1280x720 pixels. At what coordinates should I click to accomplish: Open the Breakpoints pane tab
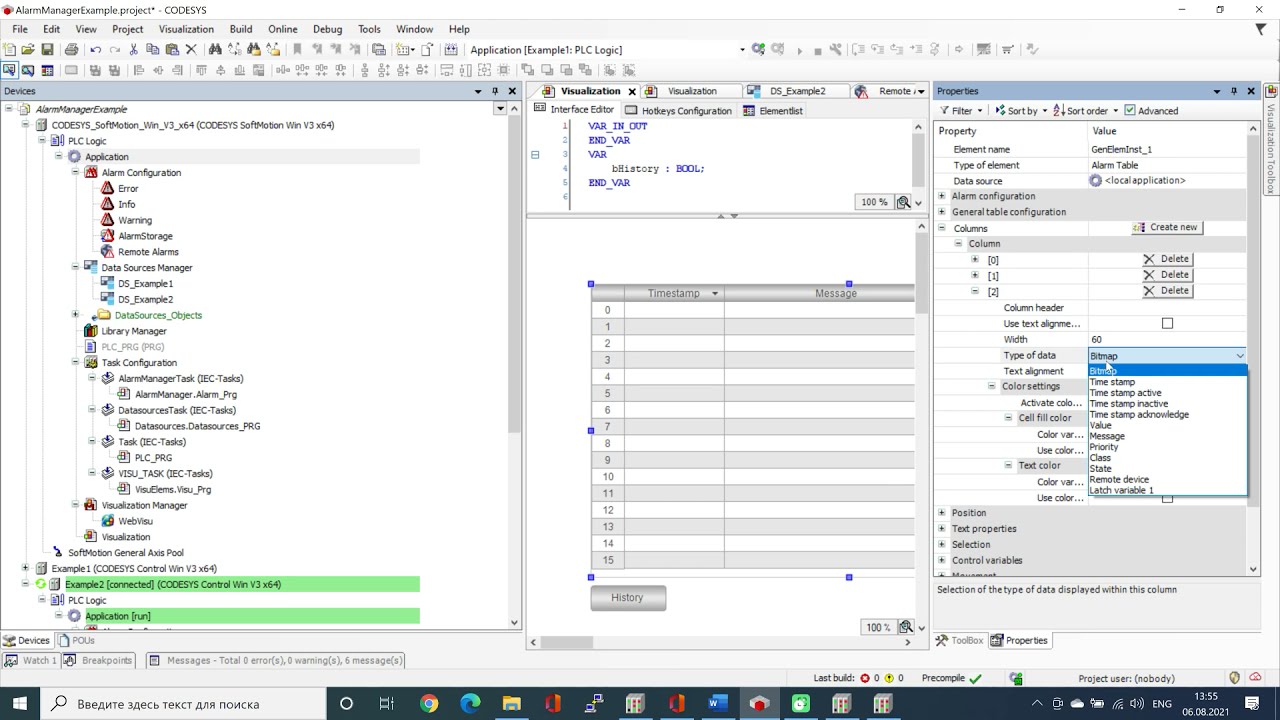(99, 660)
